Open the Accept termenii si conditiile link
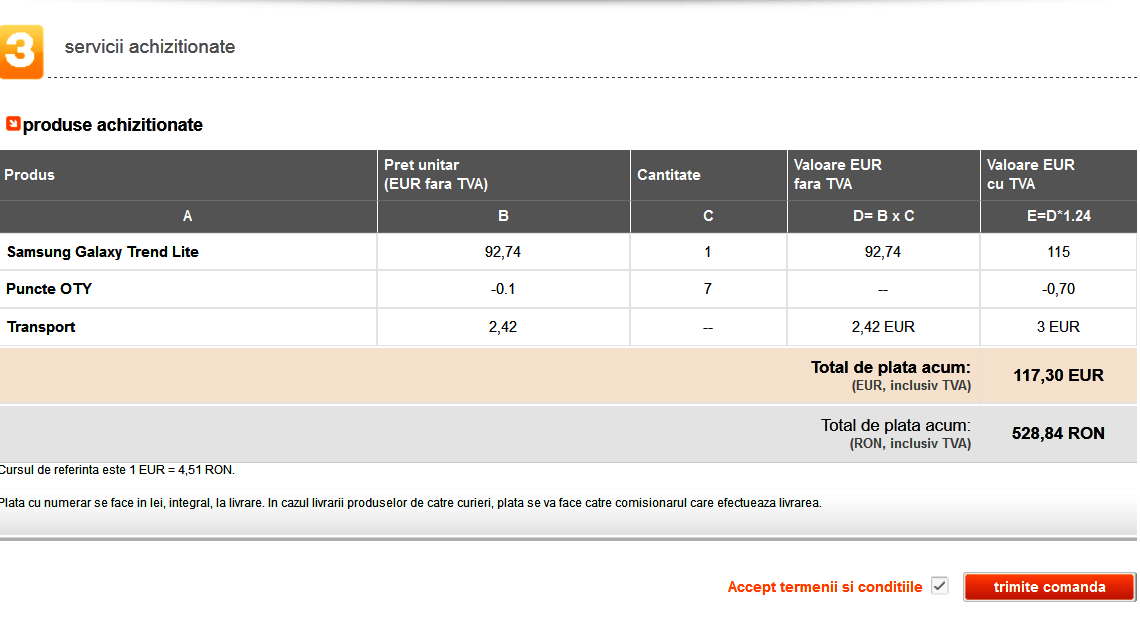Image resolution: width=1140 pixels, height=619 pixels. click(824, 587)
